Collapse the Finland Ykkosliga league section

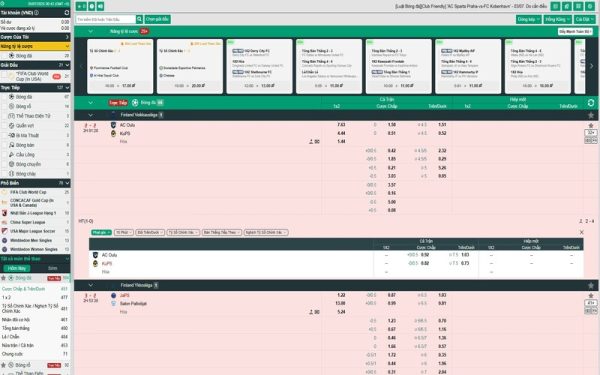click(90, 285)
